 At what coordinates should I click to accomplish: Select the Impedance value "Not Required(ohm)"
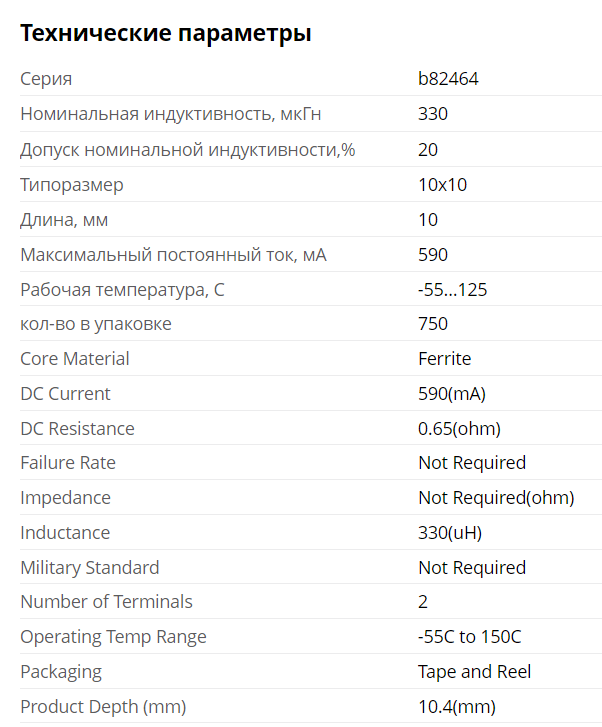tap(496, 498)
